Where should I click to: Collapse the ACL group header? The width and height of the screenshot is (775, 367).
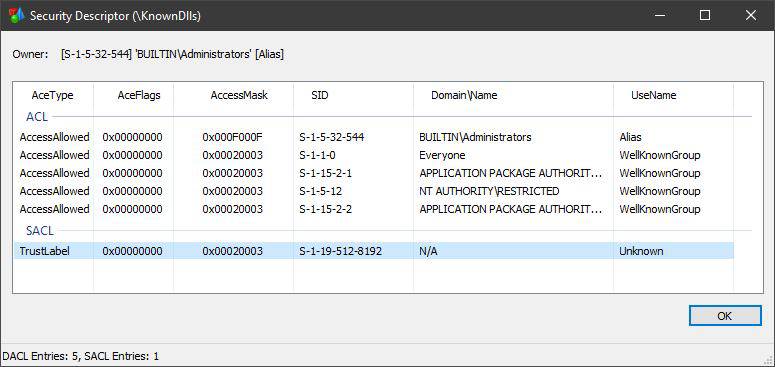37,117
